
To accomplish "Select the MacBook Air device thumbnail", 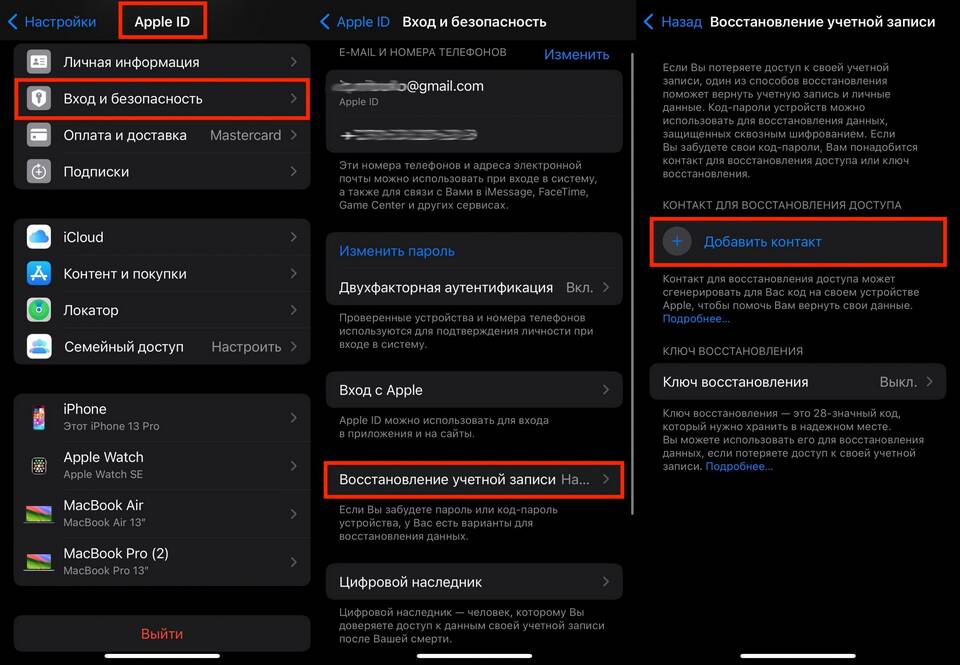I will tap(39, 513).
